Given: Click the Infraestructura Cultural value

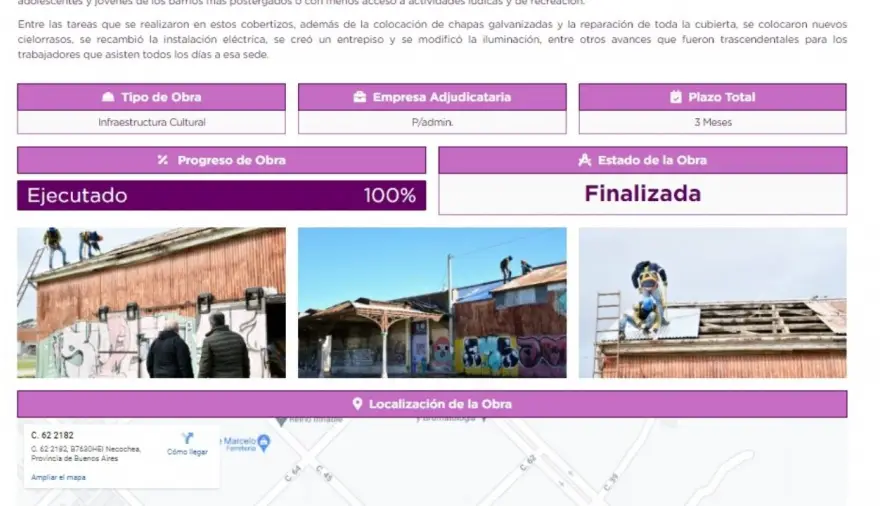Looking at the screenshot, I should [x=152, y=122].
